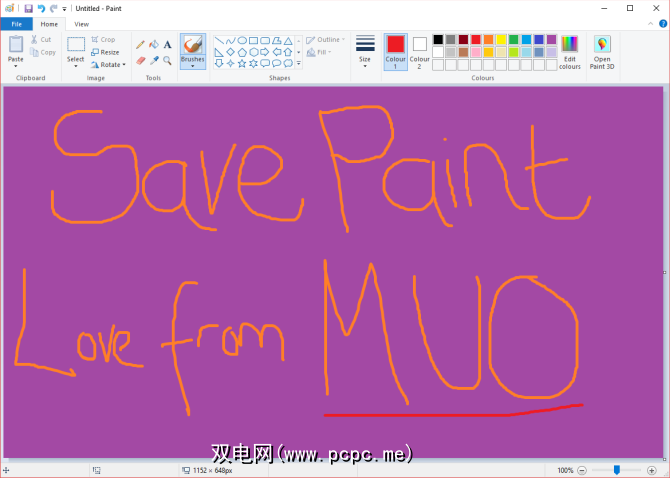Click the Brushes tool icon

(x=193, y=44)
